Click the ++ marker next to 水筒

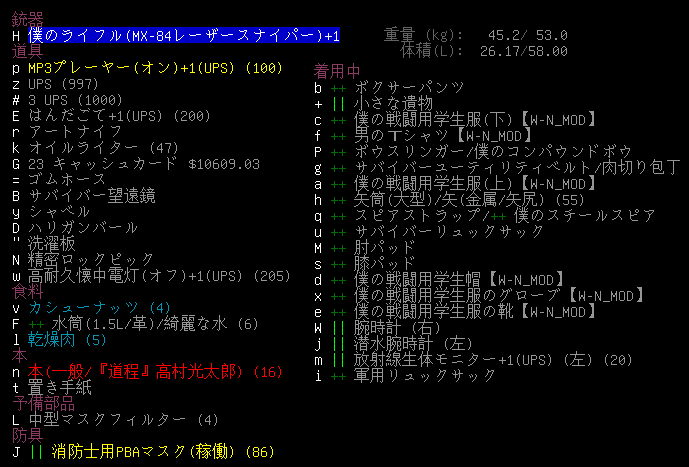[36, 324]
